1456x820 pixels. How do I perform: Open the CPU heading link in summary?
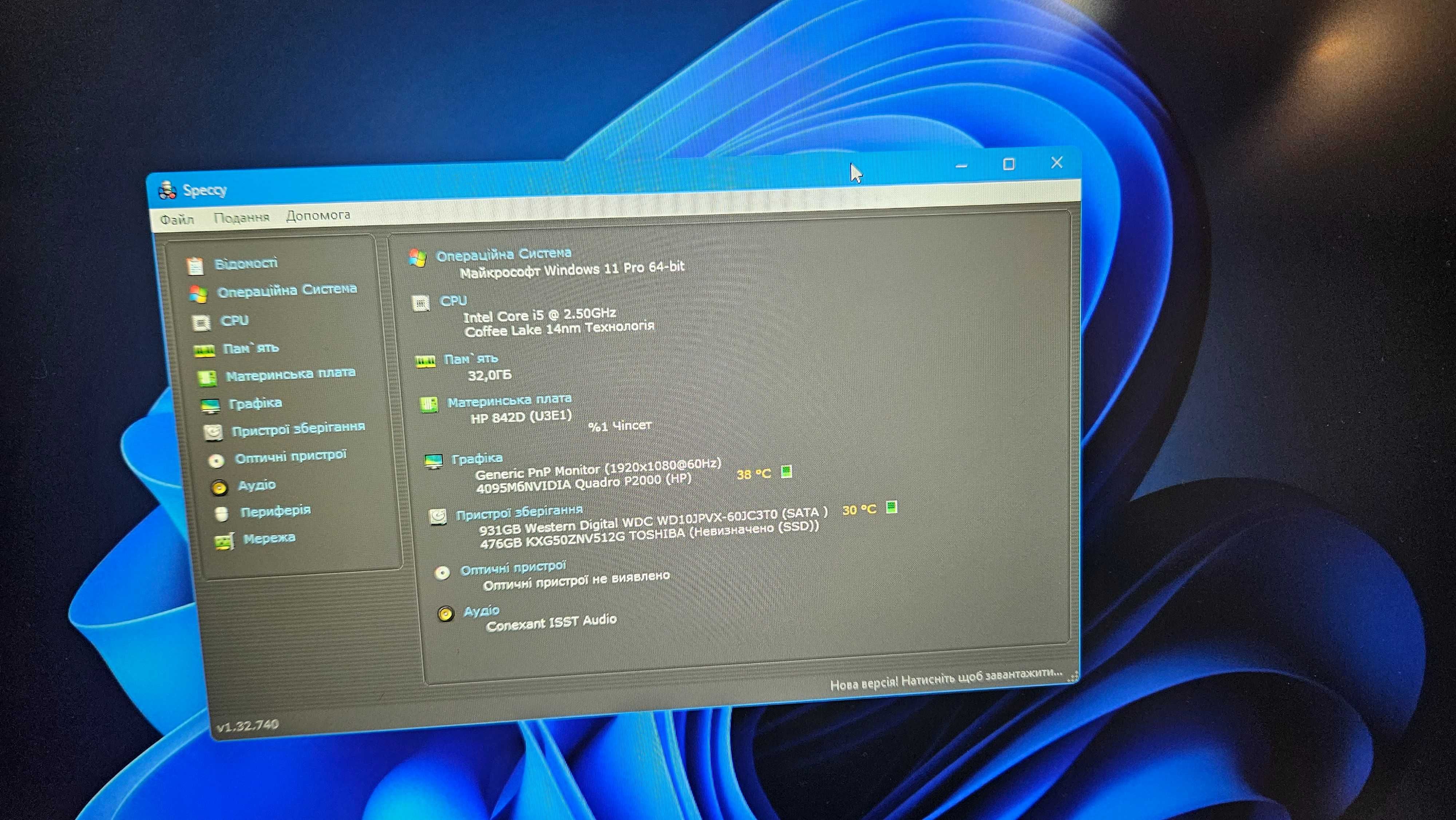(453, 301)
